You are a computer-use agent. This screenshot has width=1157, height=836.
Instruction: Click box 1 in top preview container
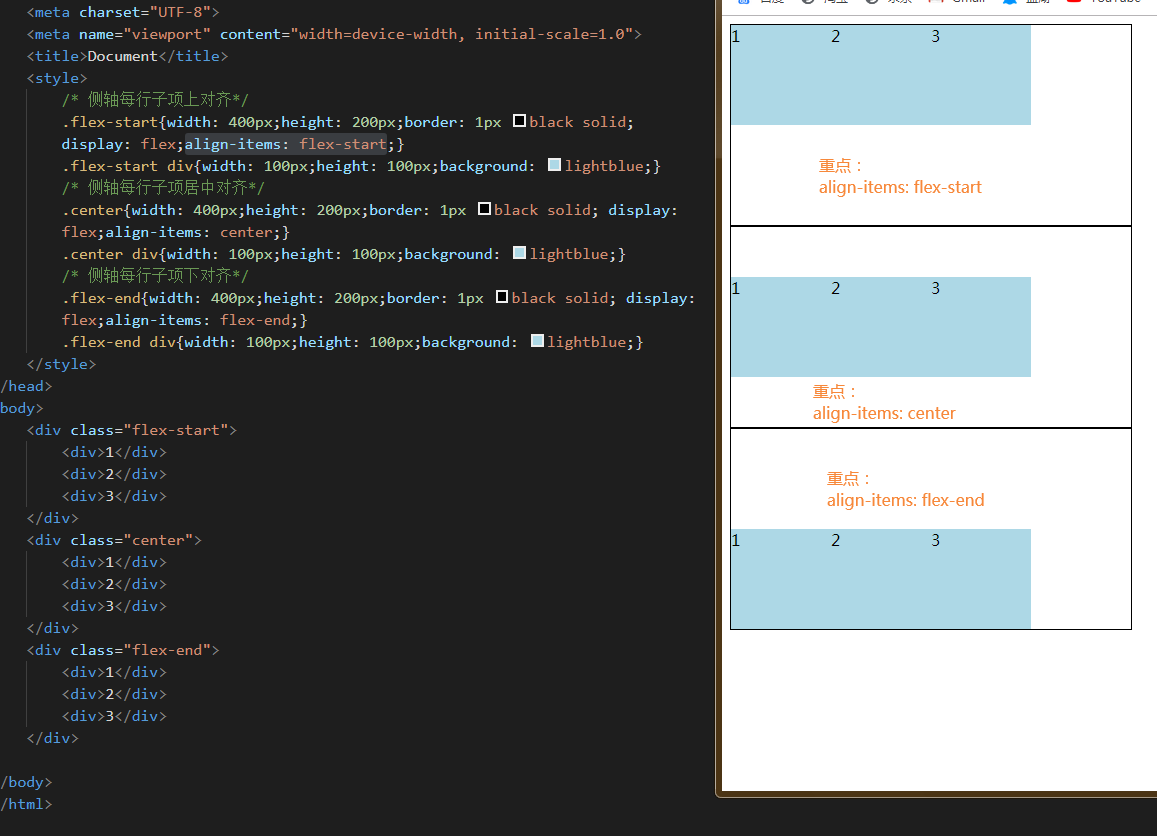[781, 75]
